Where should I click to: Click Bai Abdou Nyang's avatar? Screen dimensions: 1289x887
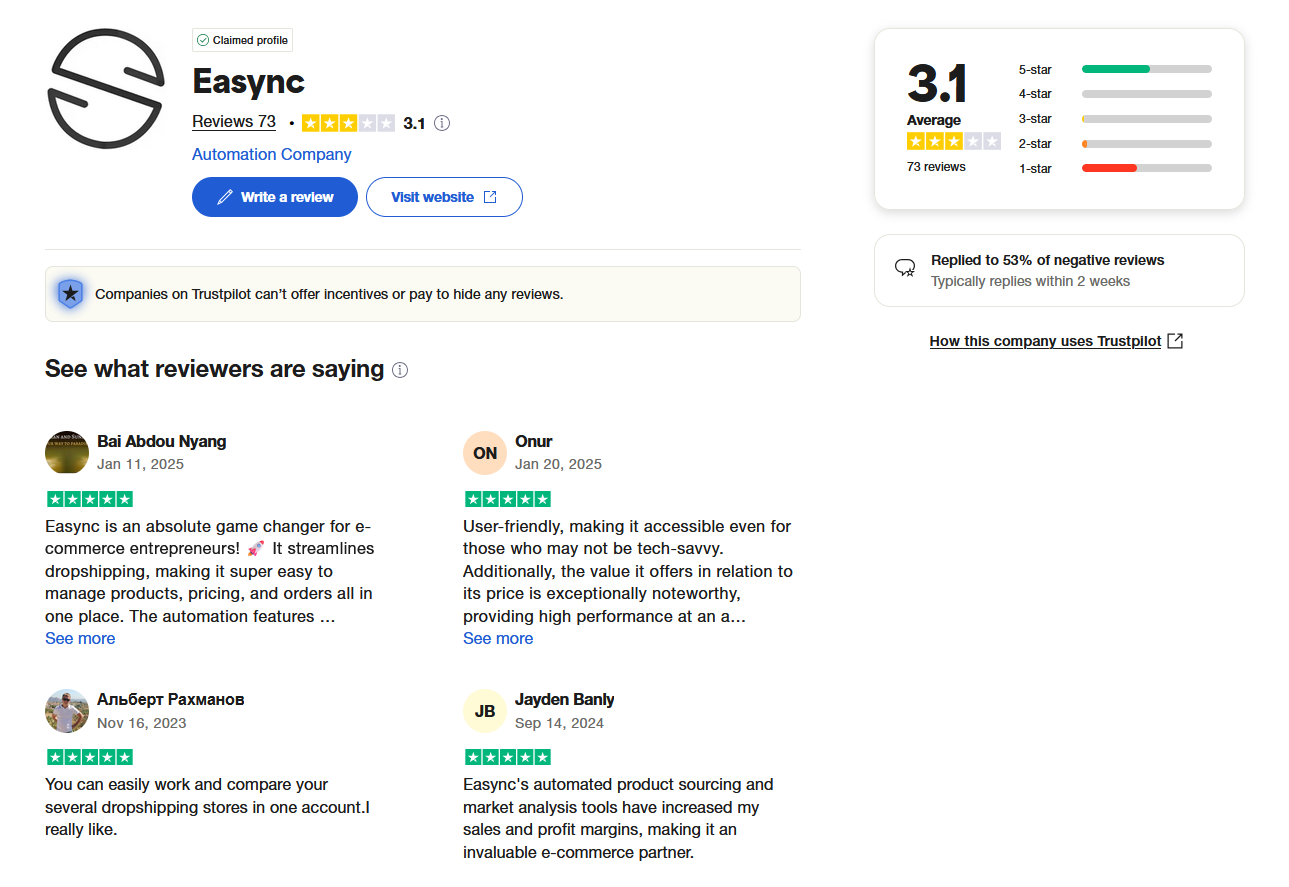click(x=67, y=453)
